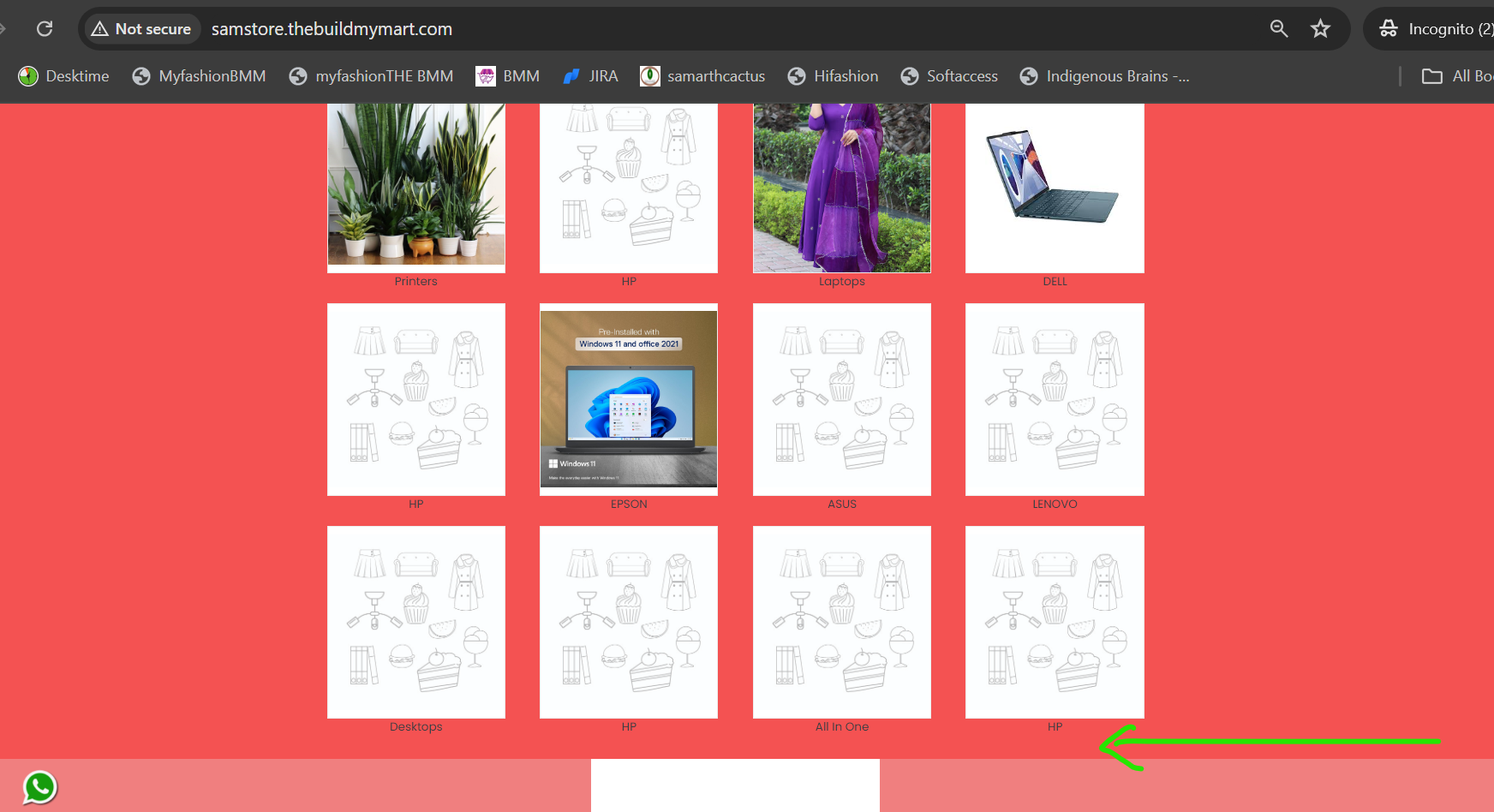Viewport: 1494px width, 812px height.
Task: Click the HP label between Desktops and All In One
Action: pos(629,726)
